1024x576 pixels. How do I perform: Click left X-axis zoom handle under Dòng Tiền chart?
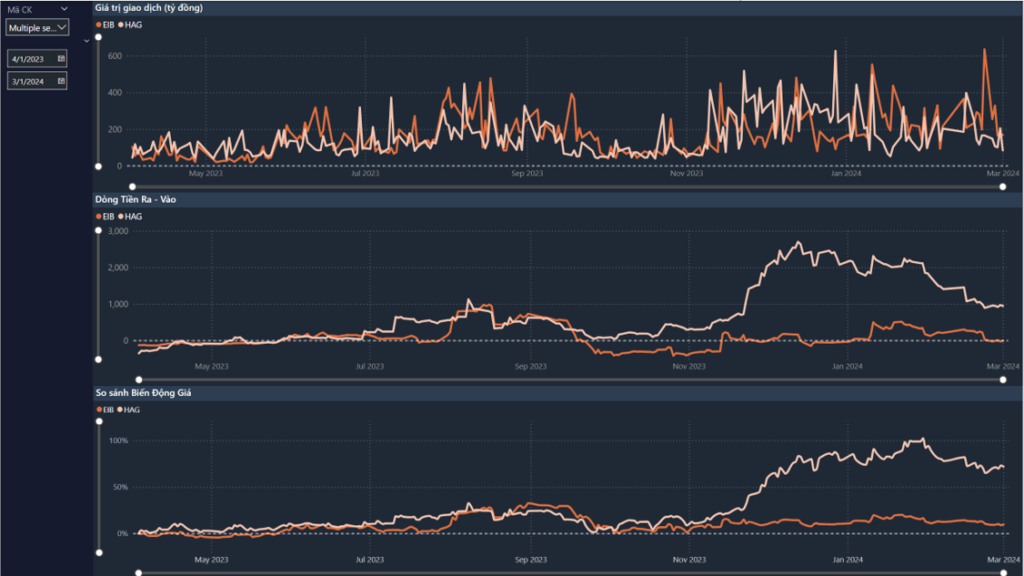click(x=138, y=379)
